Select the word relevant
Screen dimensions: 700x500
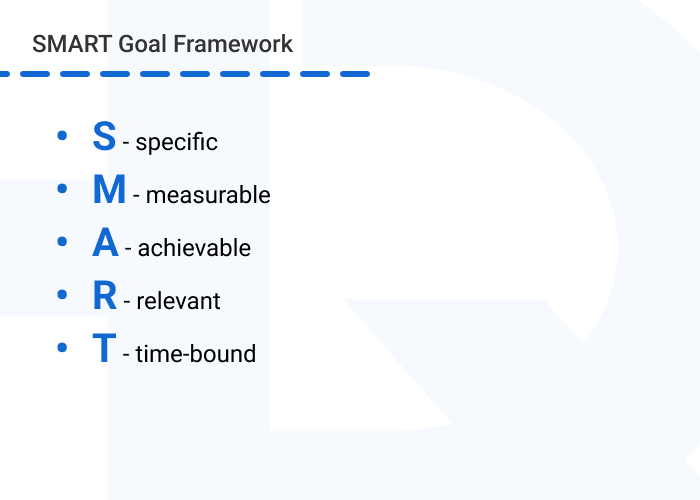tap(177, 301)
